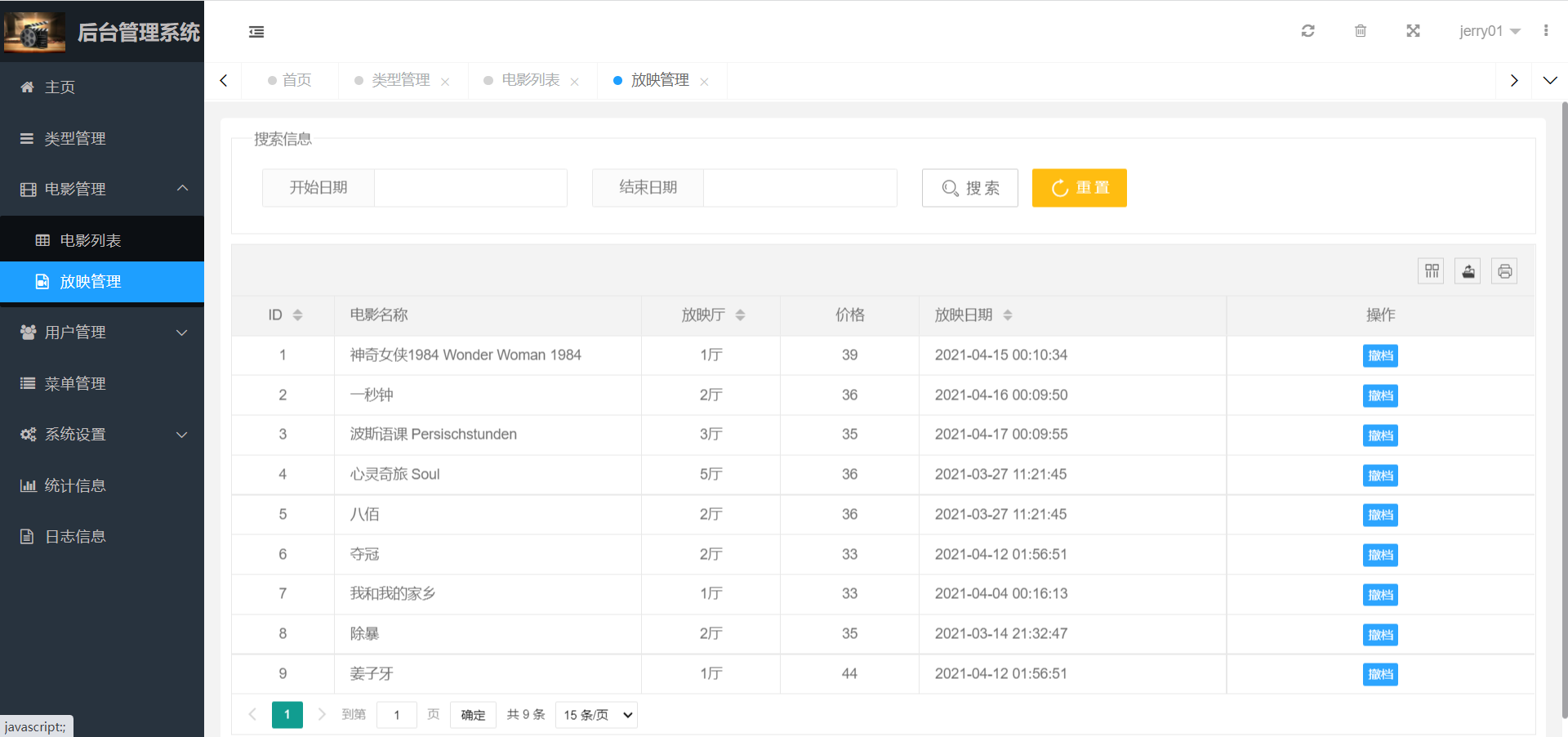This screenshot has width=1568, height=737.
Task: Open the tab operations dropdown arrow
Action: (1550, 80)
